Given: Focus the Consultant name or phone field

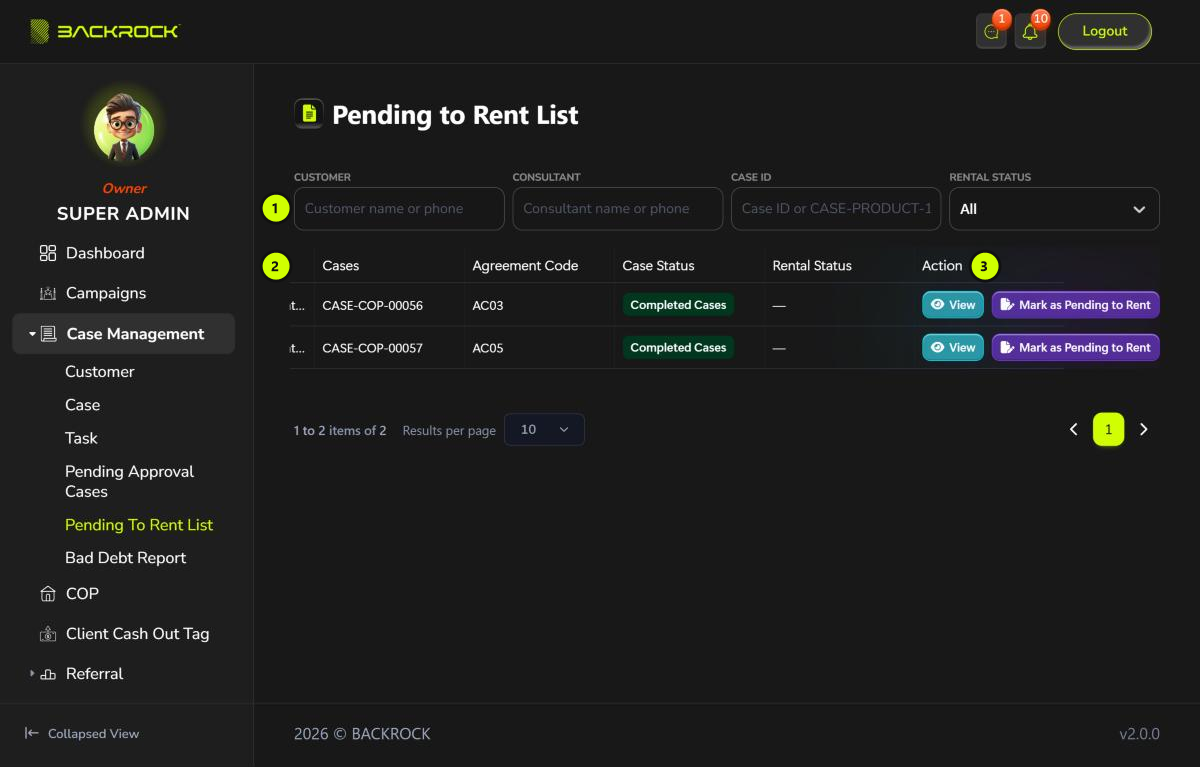Looking at the screenshot, I should click(x=618, y=209).
